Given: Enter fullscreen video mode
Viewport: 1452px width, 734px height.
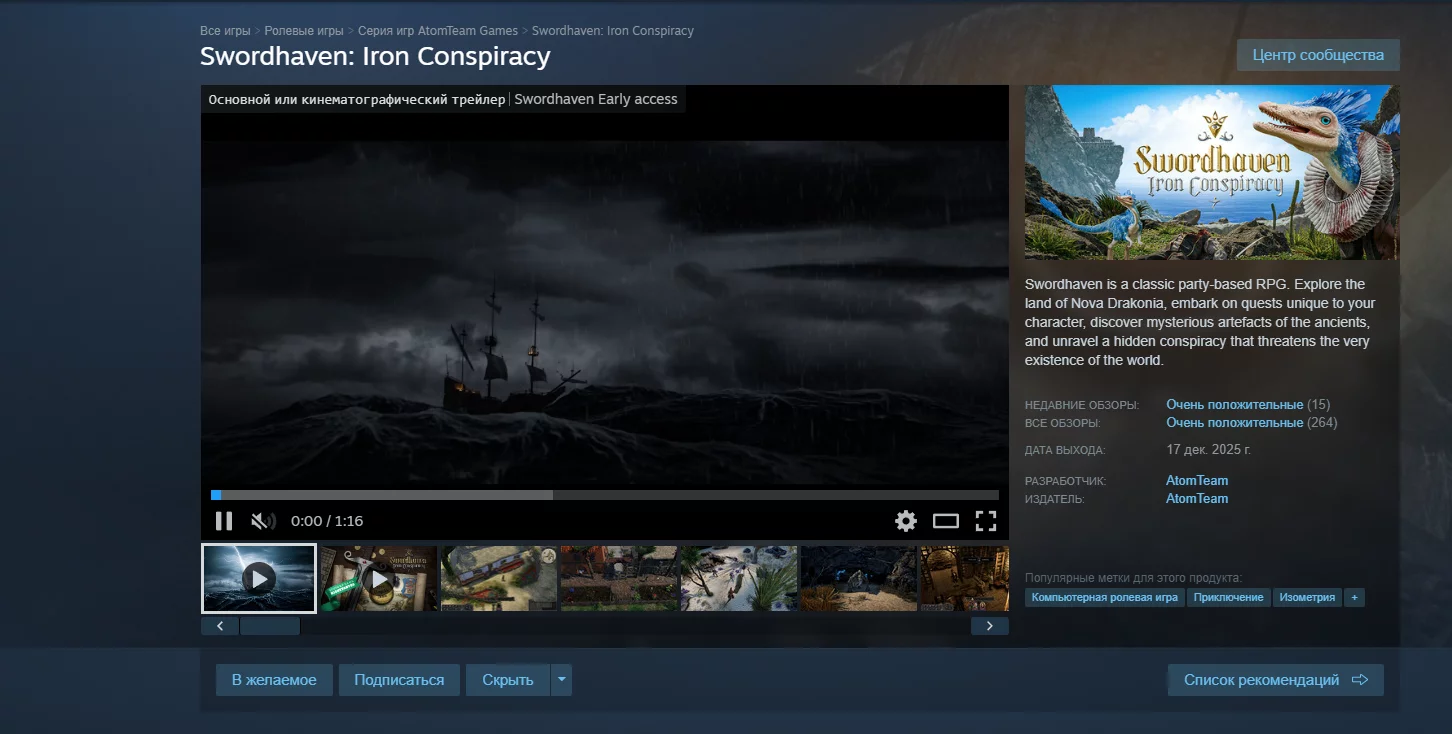Looking at the screenshot, I should (986, 521).
